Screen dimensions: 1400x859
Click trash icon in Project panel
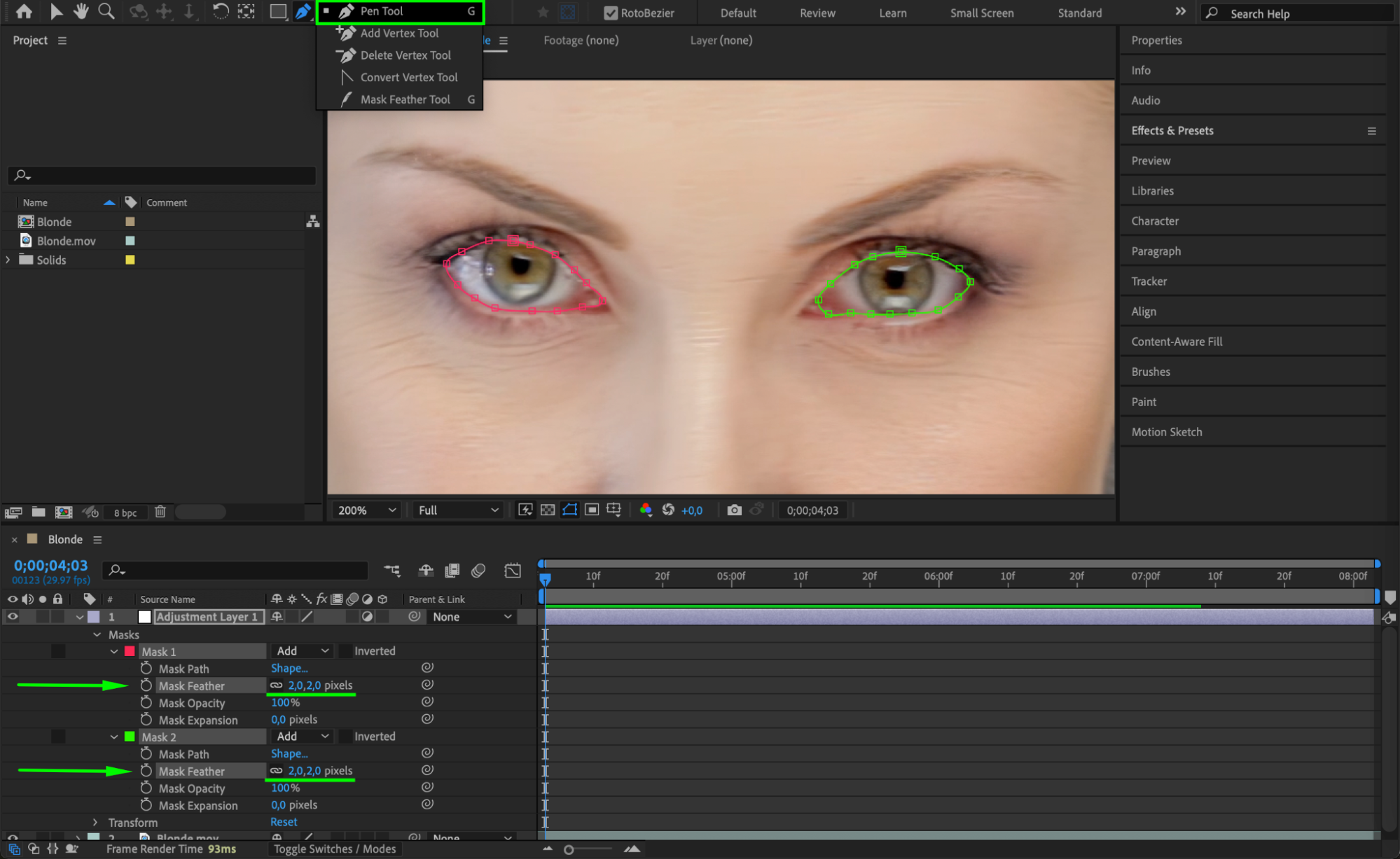[160, 512]
